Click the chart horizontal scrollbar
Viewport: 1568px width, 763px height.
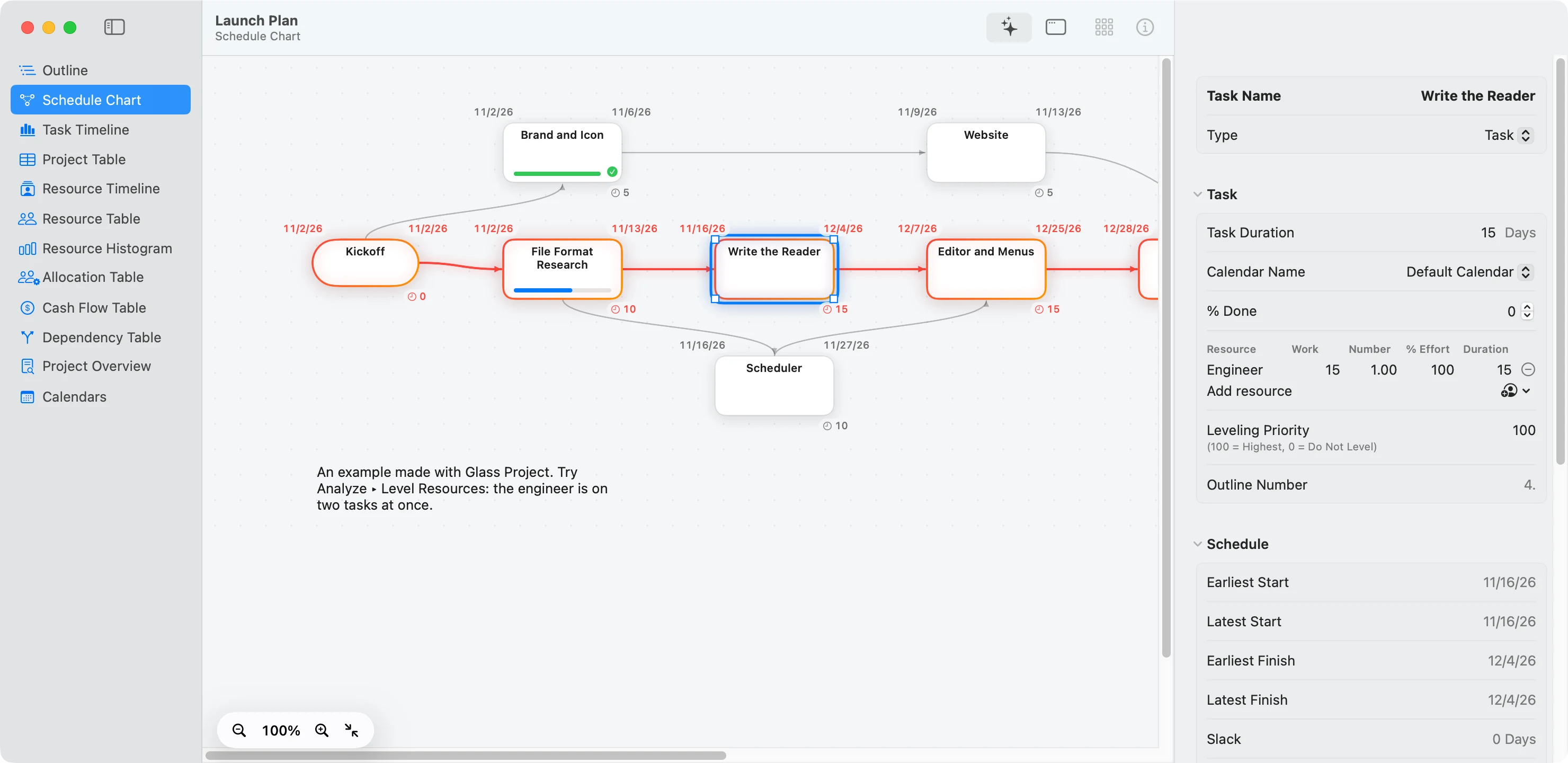click(466, 756)
